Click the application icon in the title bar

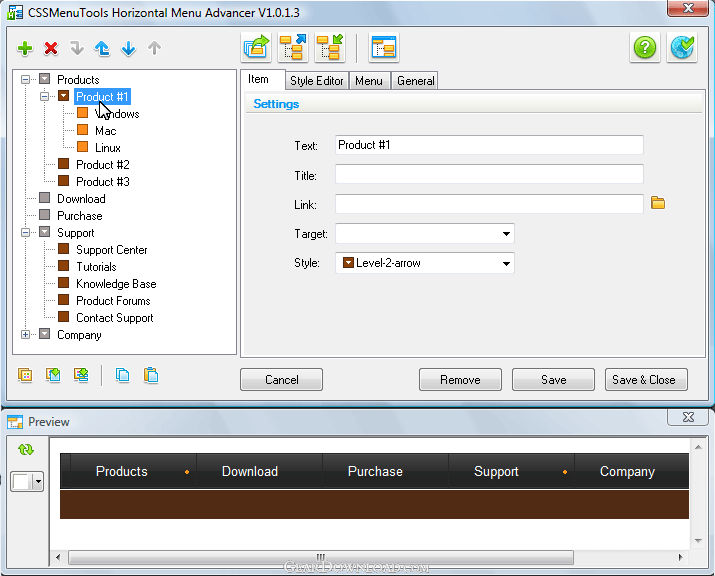tap(15, 12)
